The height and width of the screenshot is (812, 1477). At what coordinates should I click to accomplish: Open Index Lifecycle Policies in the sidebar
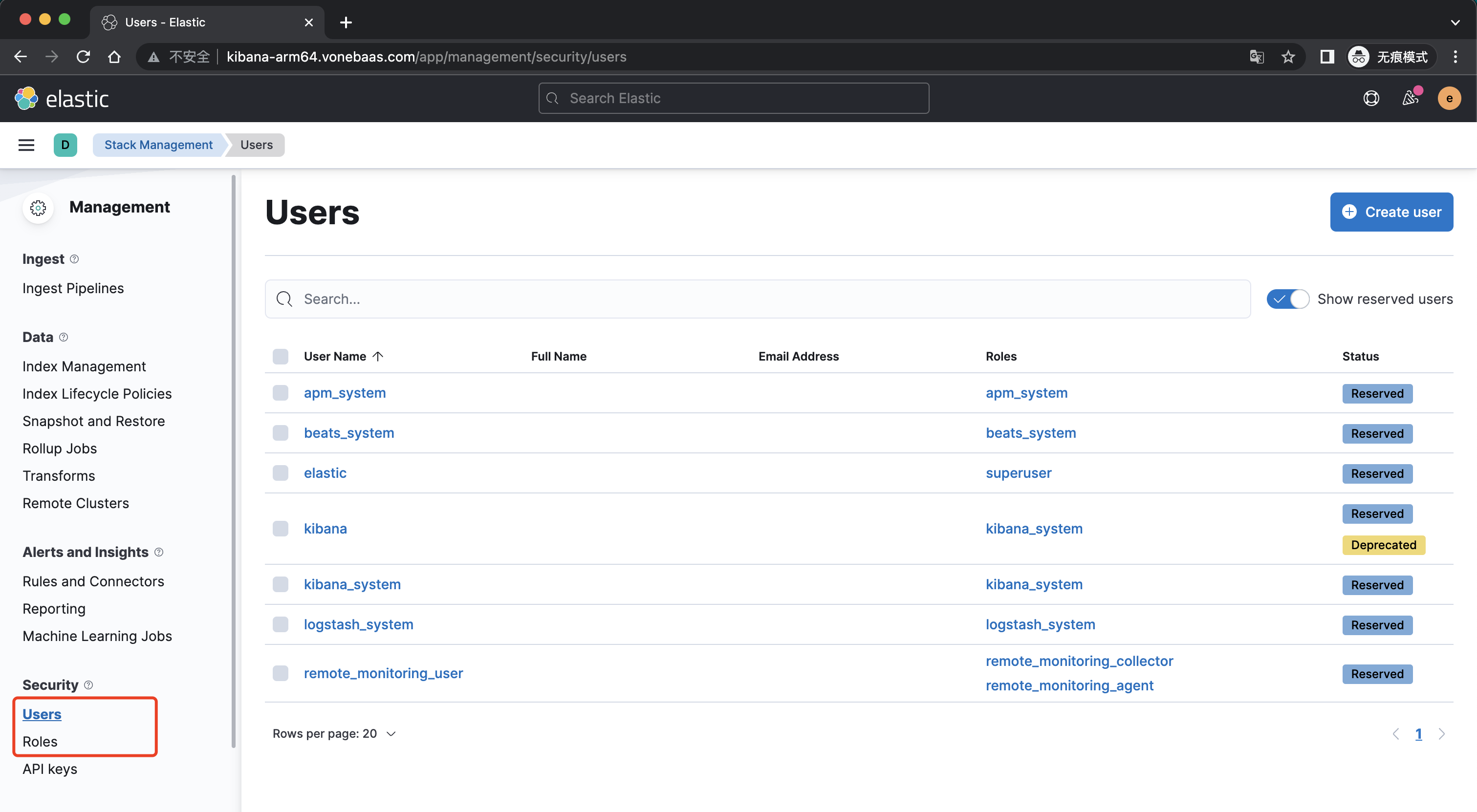[x=97, y=394]
